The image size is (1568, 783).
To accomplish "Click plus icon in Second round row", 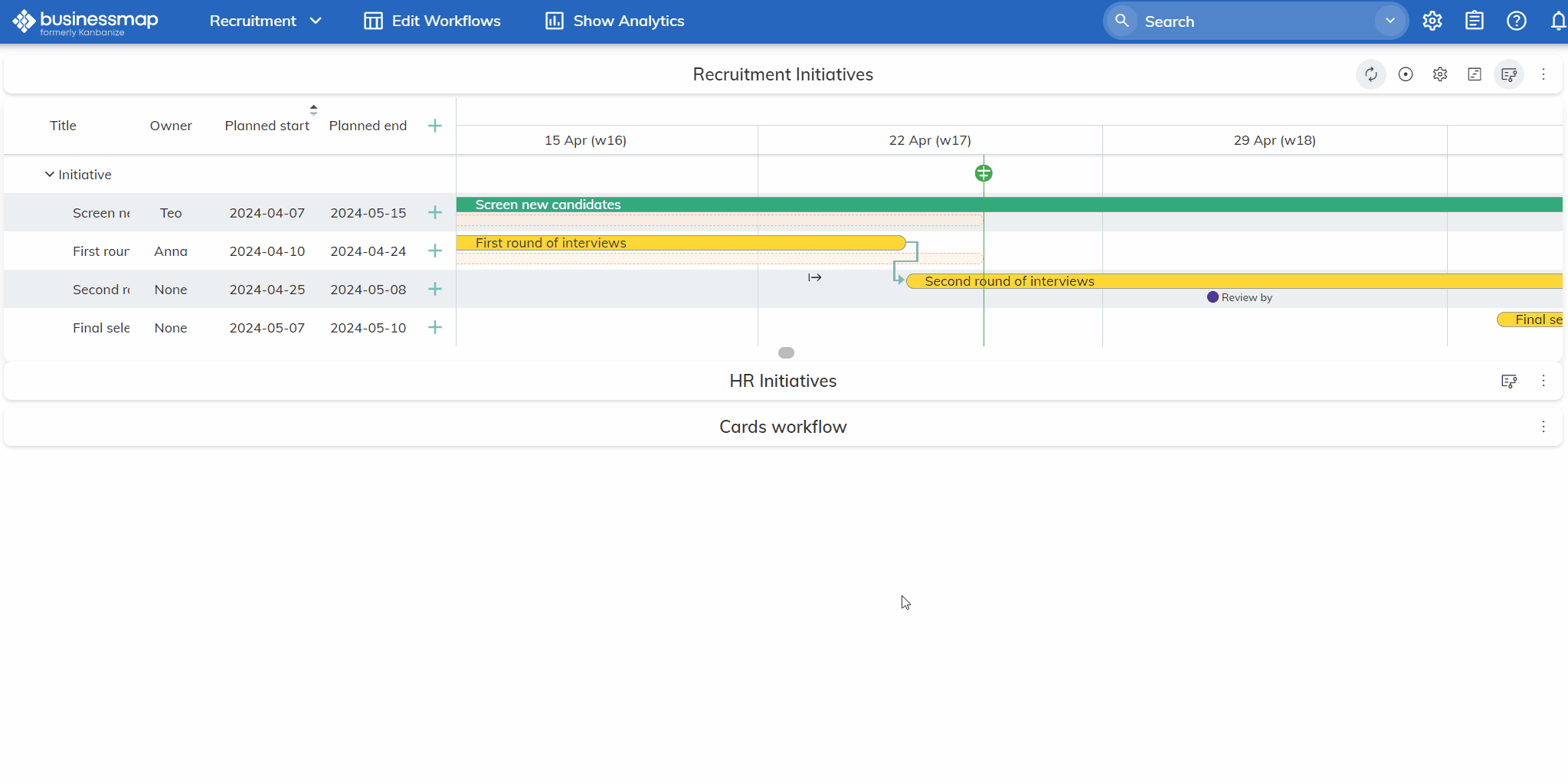I will point(435,289).
